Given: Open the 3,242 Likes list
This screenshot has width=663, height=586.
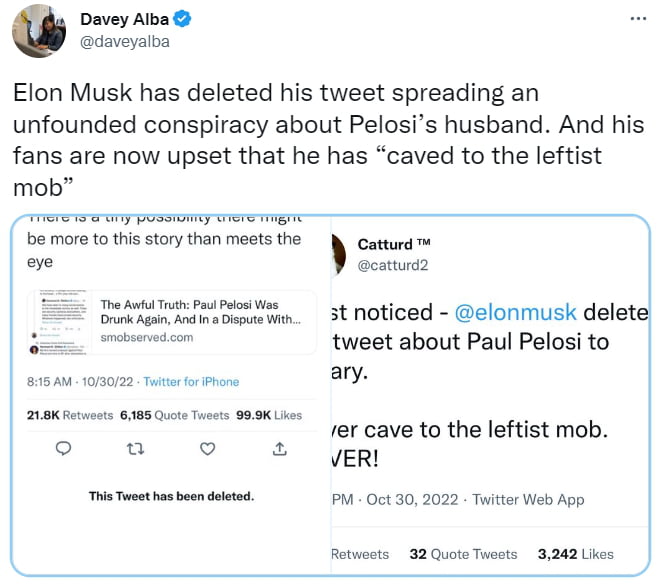Looking at the screenshot, I should 575,553.
